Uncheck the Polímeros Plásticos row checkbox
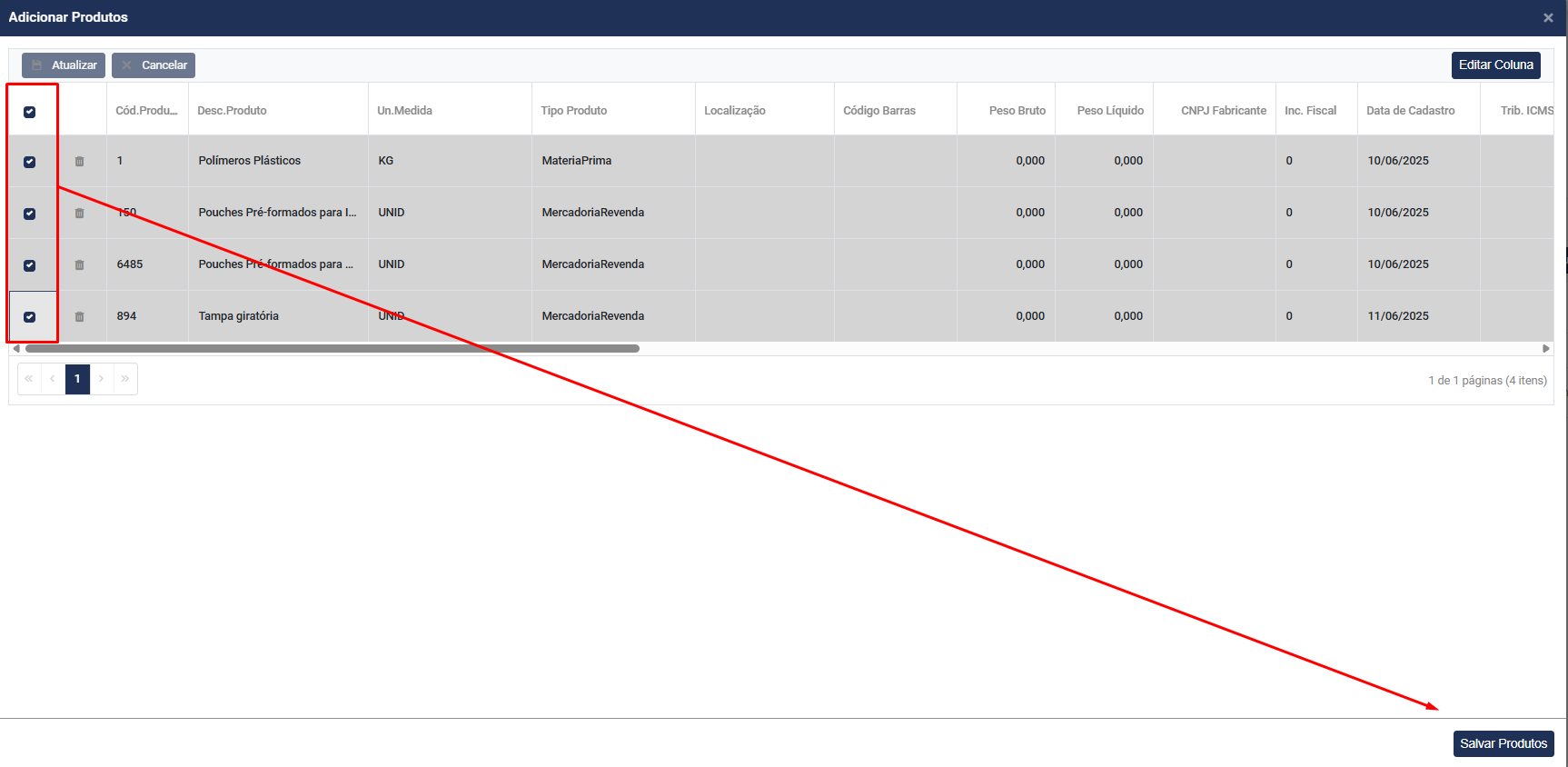 point(30,162)
